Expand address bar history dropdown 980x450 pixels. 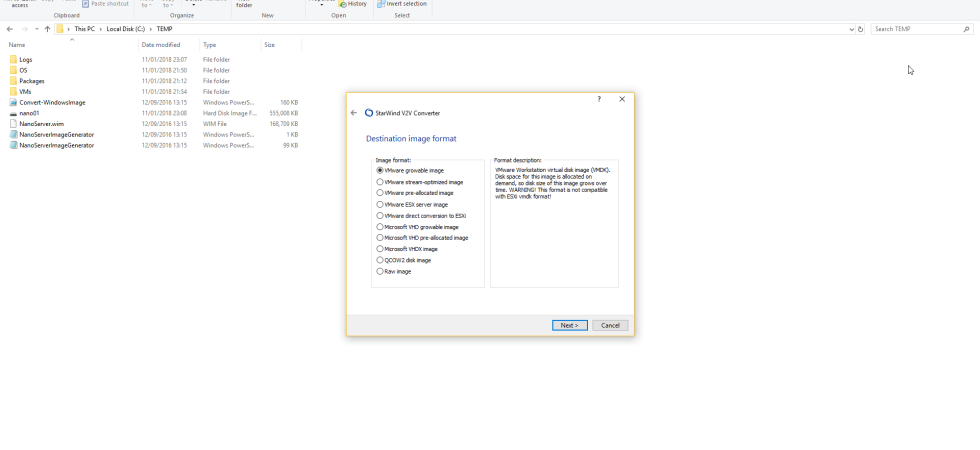pos(851,29)
